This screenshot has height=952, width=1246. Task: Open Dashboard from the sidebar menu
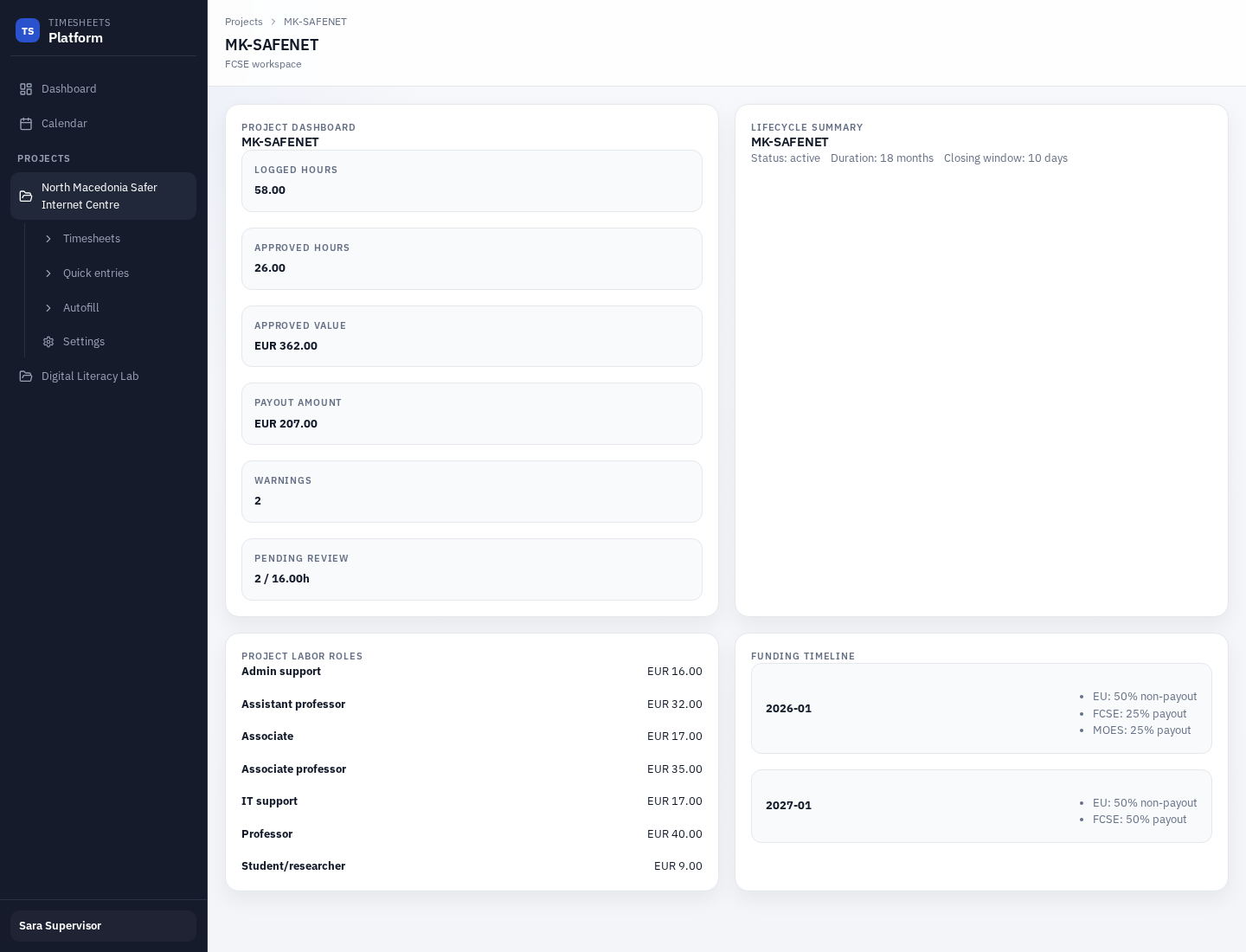pos(69,89)
